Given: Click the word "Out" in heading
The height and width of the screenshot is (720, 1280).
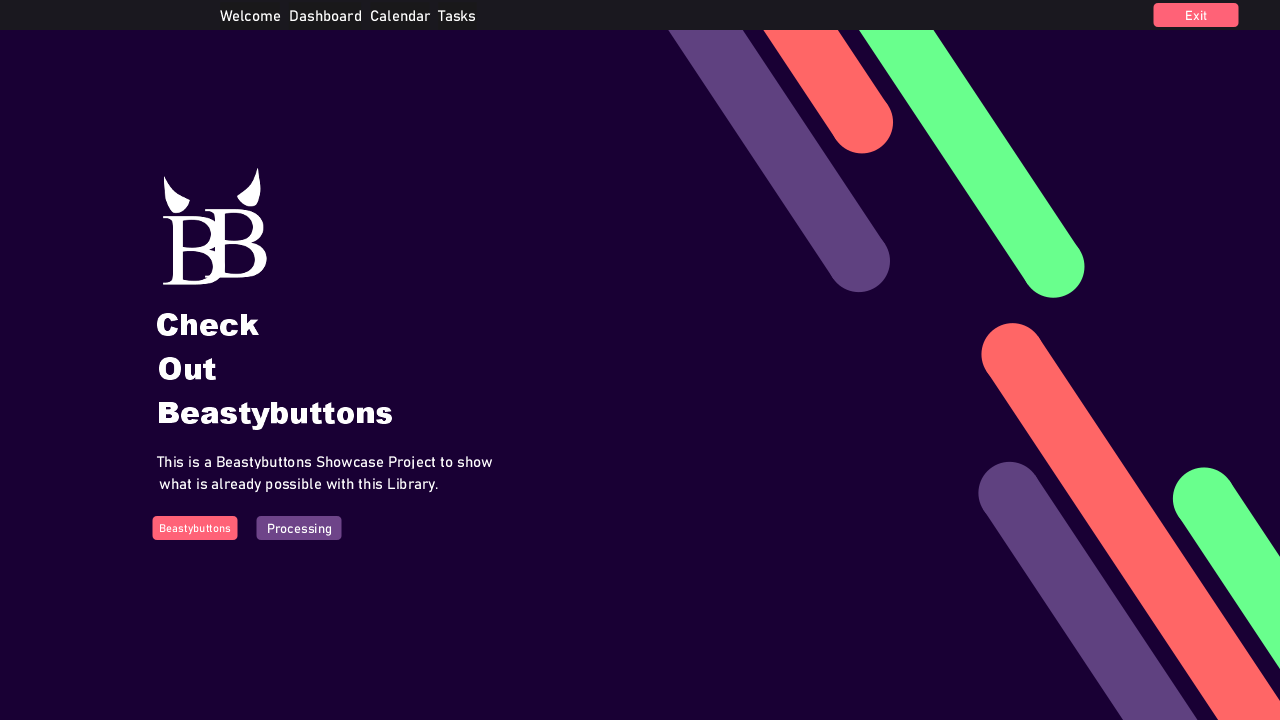Looking at the screenshot, I should [187, 369].
